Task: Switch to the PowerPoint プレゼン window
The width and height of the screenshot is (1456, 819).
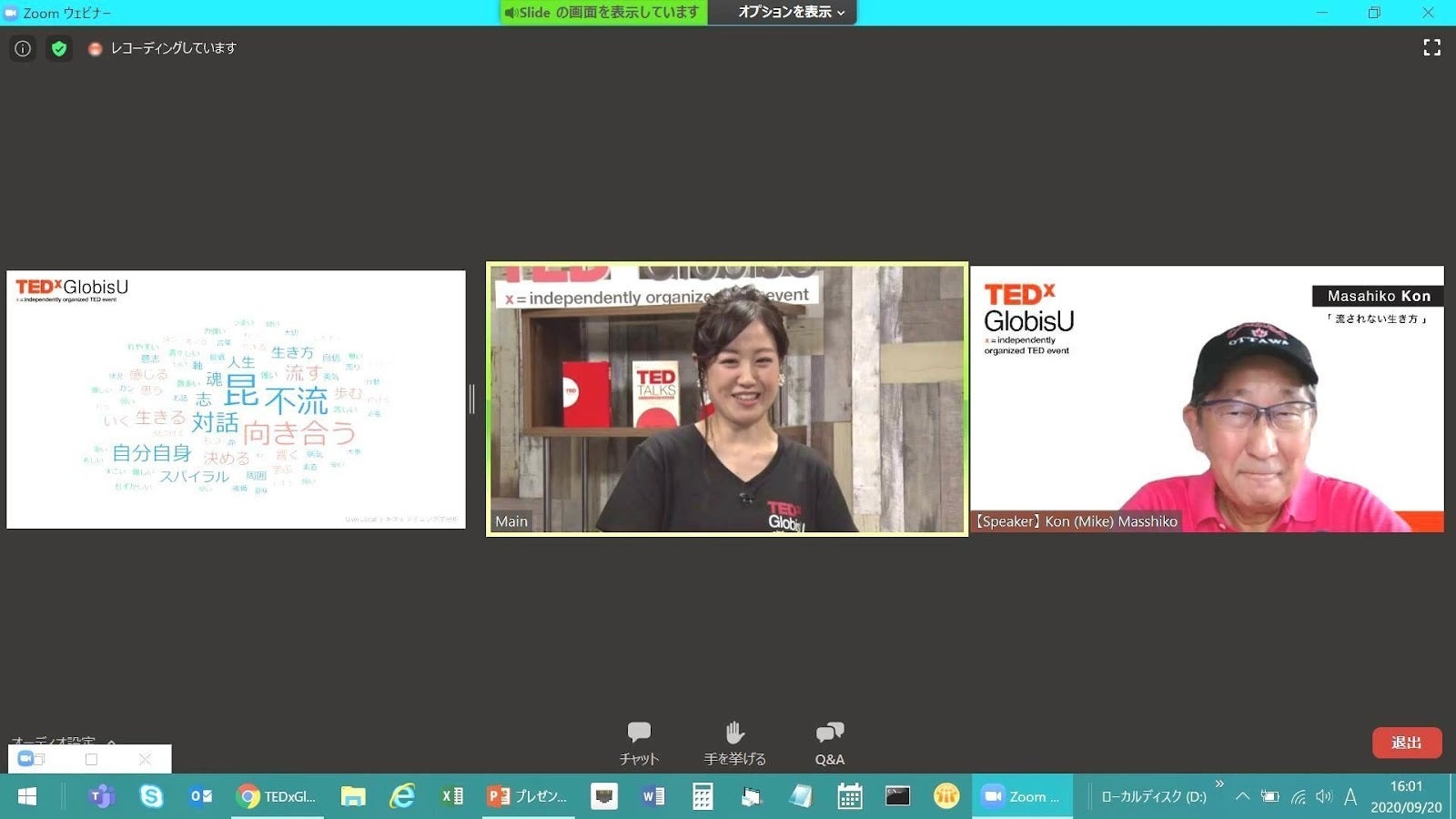Action: click(x=528, y=796)
